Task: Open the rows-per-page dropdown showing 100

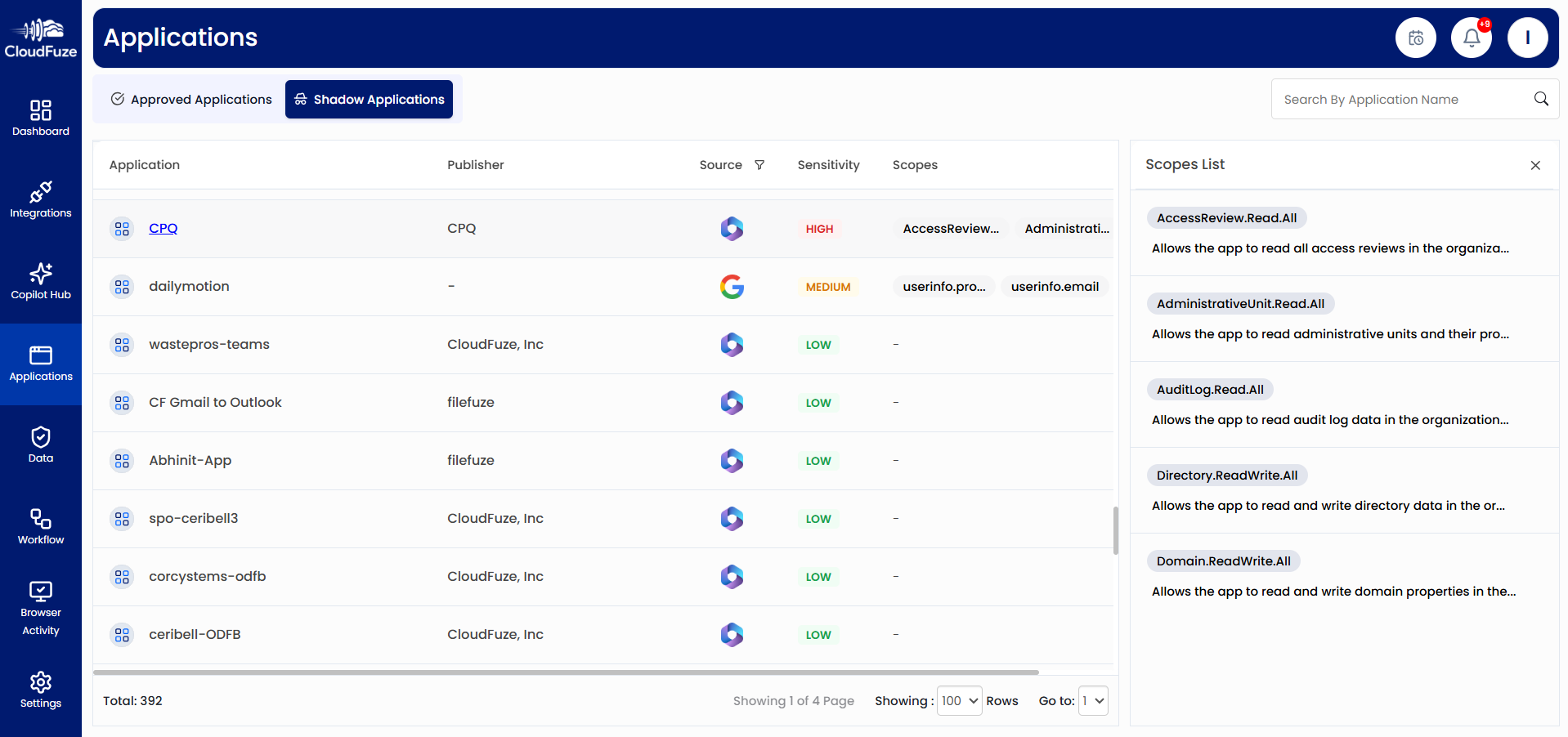Action: click(x=958, y=700)
